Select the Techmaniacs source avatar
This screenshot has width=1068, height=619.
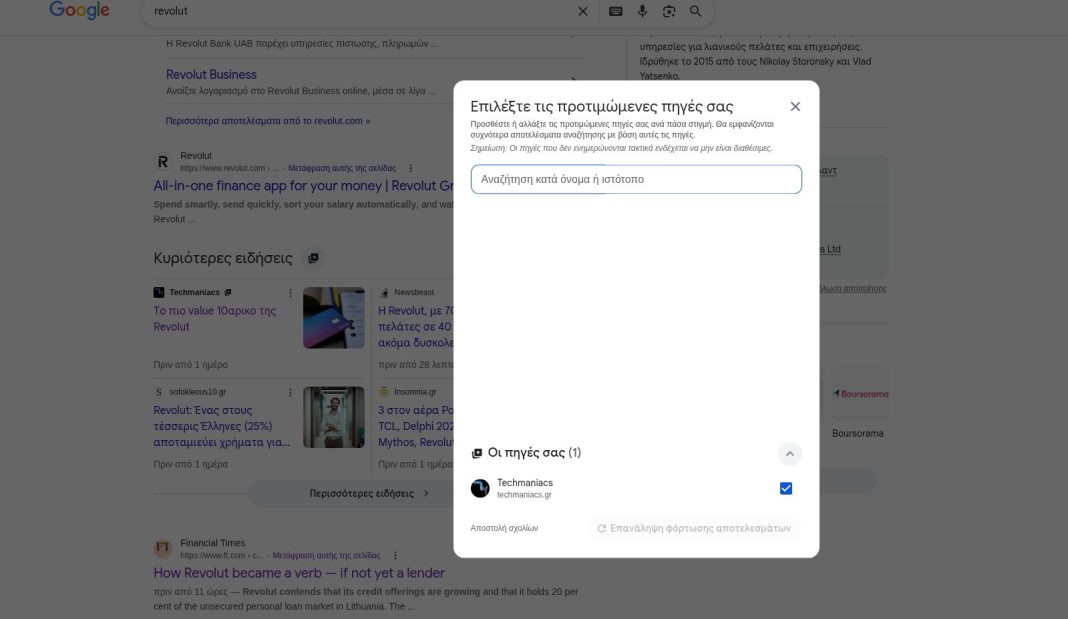480,488
